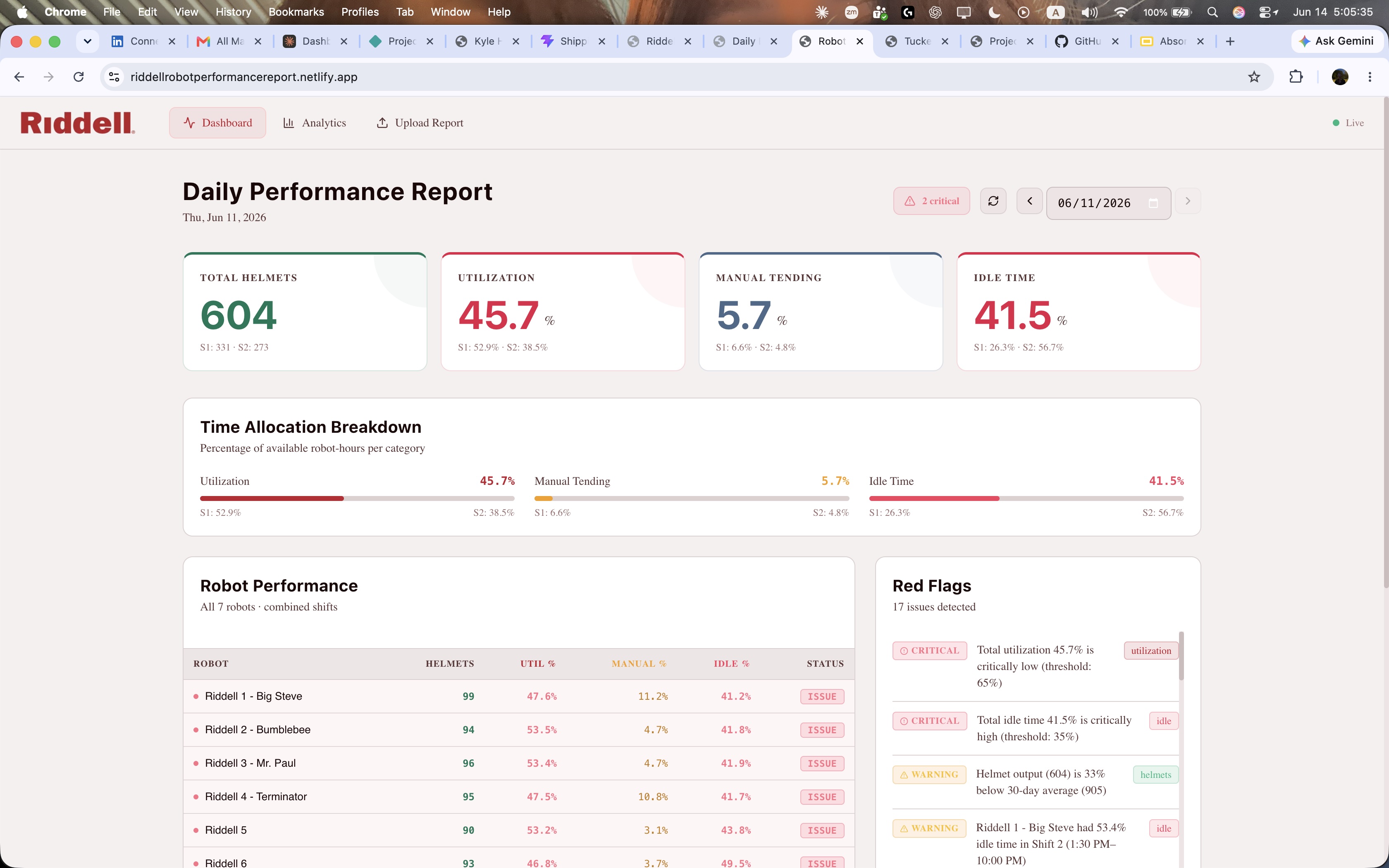
Task: Switch to Analytics page
Action: point(315,123)
